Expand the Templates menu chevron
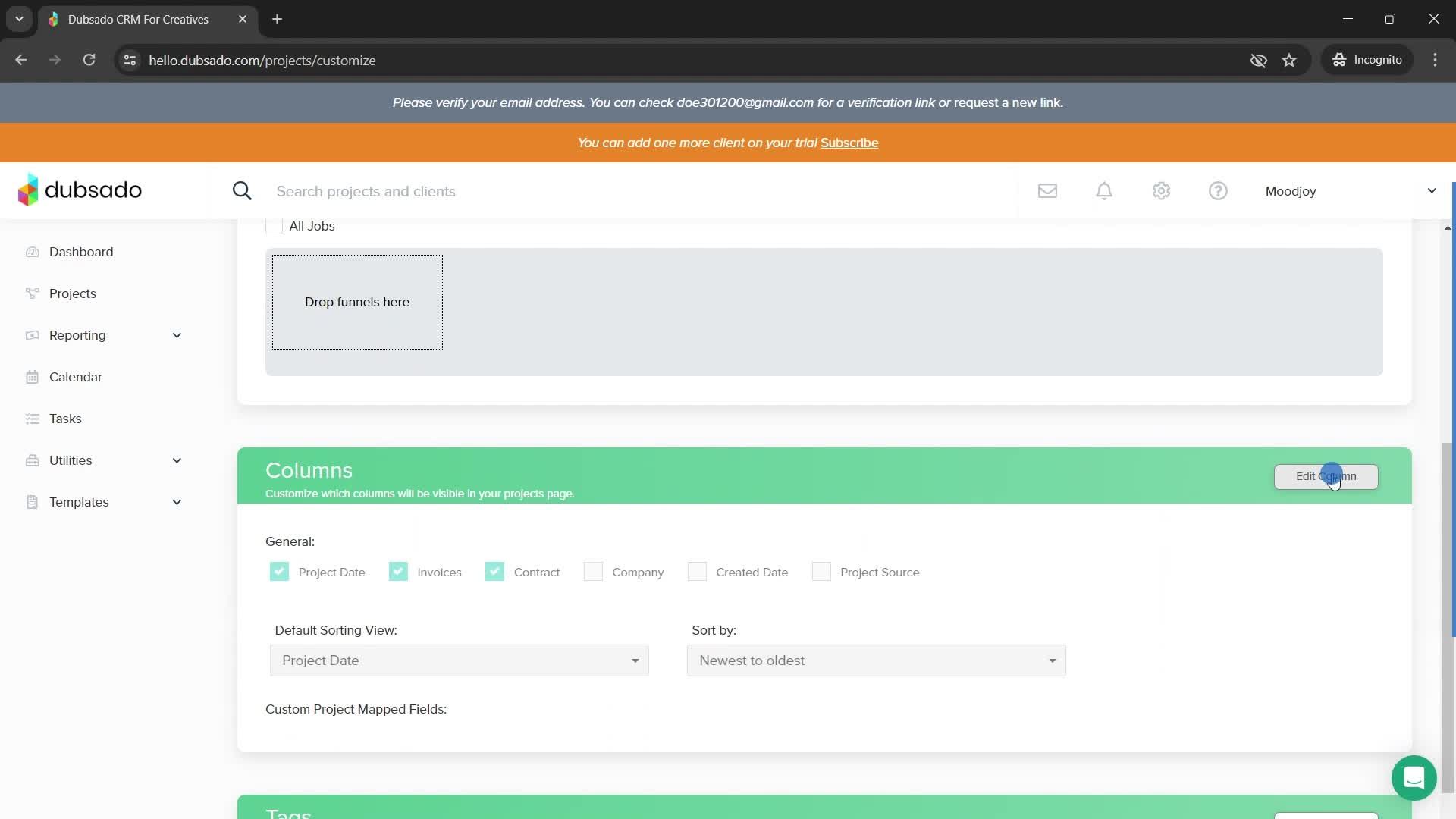Viewport: 1456px width, 819px height. pyautogui.click(x=177, y=502)
